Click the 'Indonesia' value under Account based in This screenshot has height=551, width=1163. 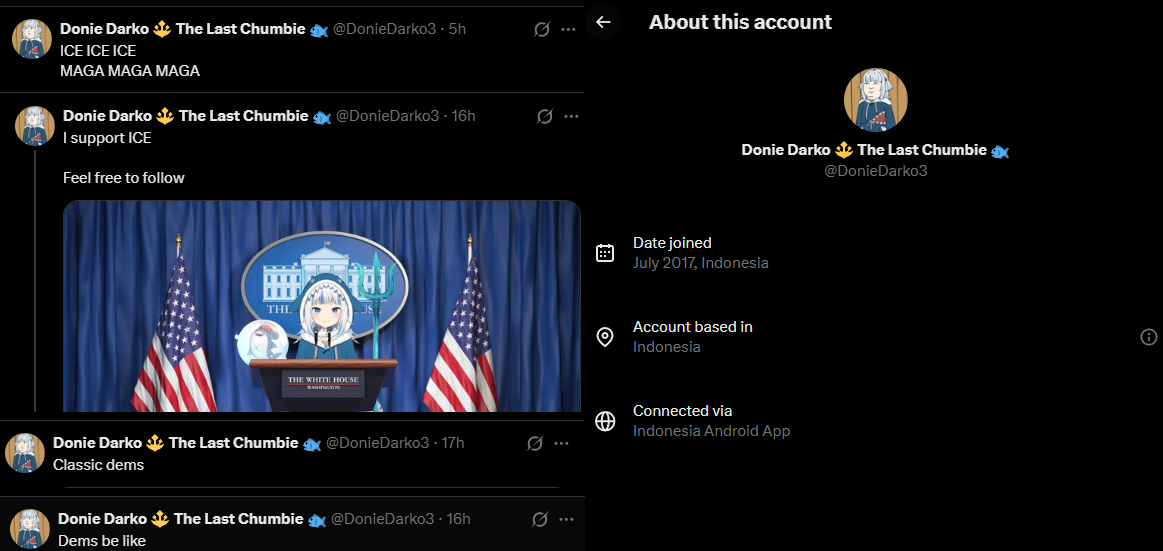click(x=666, y=347)
